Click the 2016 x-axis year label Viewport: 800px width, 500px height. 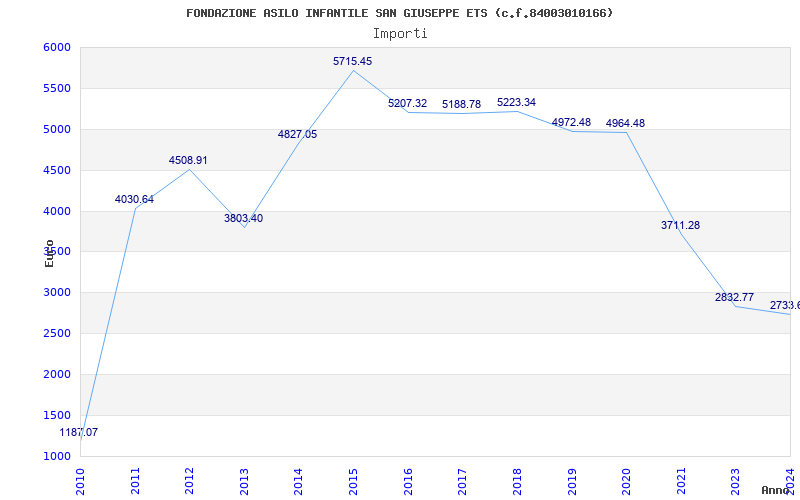[408, 482]
